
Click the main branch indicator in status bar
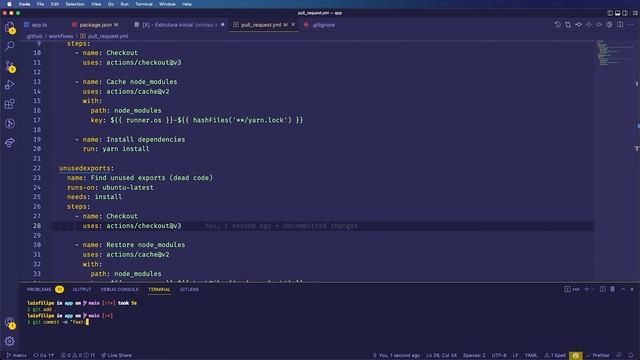point(17,356)
